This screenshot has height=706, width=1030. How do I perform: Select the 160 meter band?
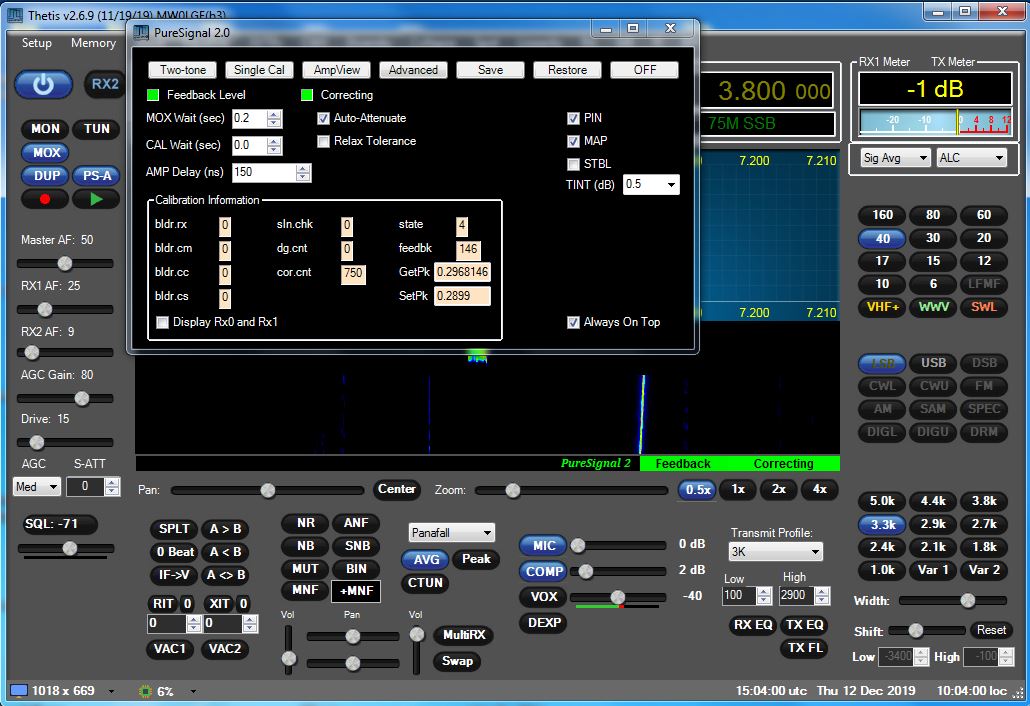(882, 215)
